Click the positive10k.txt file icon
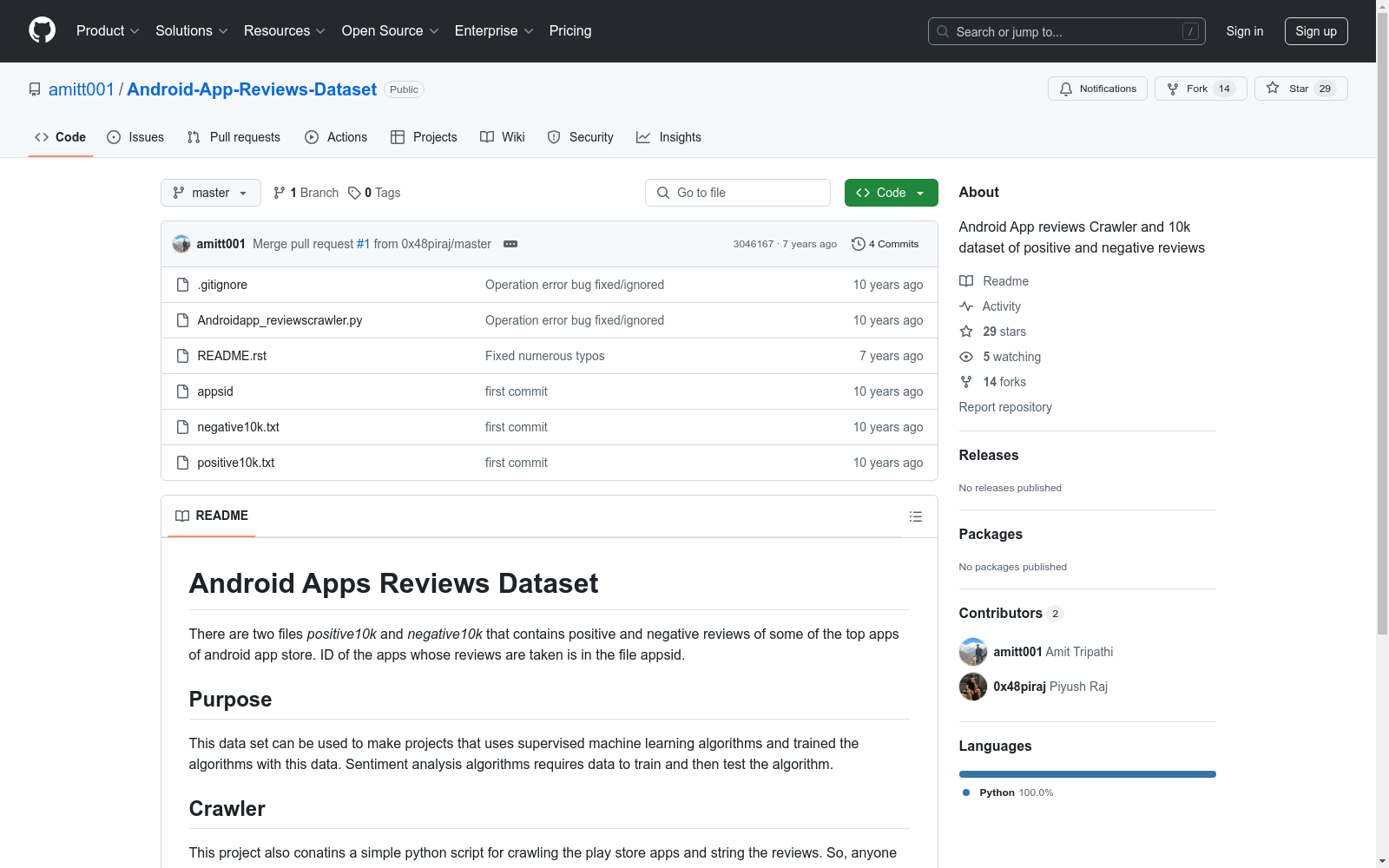This screenshot has width=1389, height=868. tap(182, 463)
